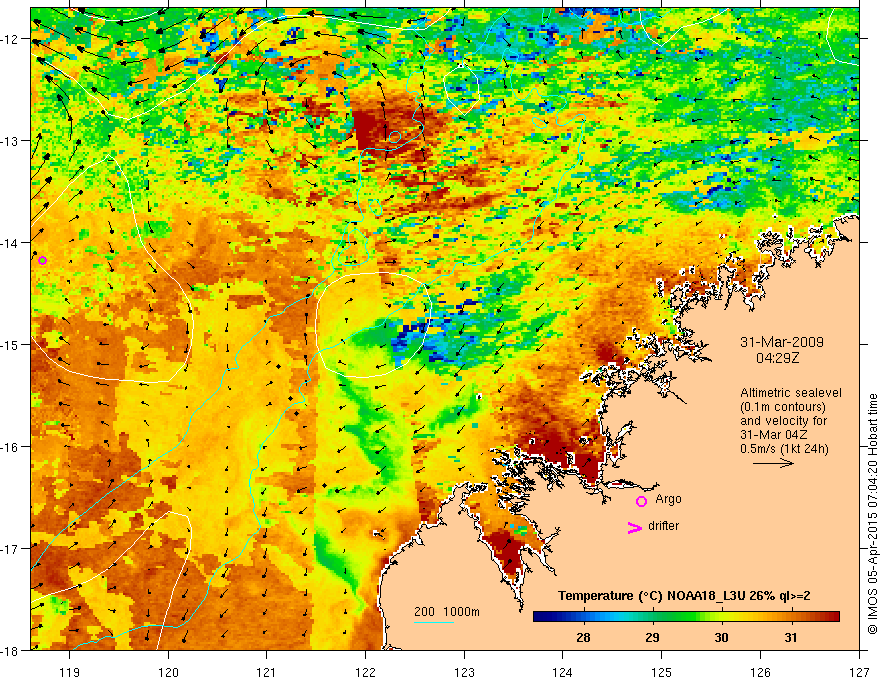Click the longitude axis label '119'
Image resolution: width=880 pixels, height=680 pixels.
click(x=70, y=672)
